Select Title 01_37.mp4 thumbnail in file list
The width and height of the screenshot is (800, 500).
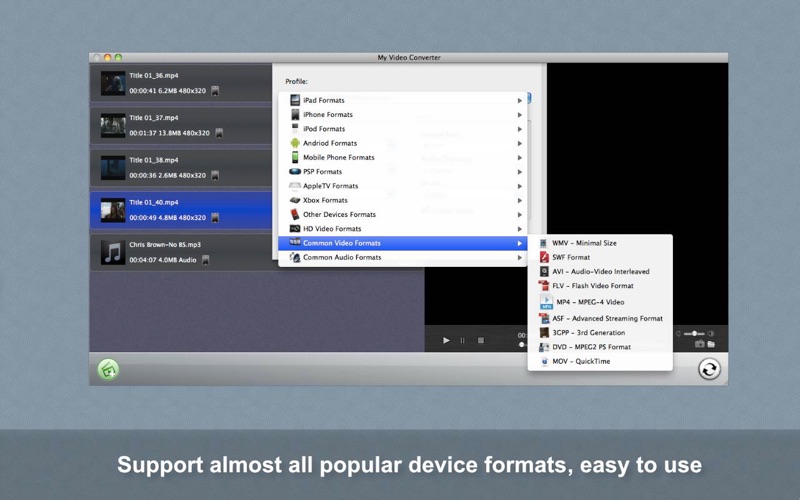pos(113,126)
